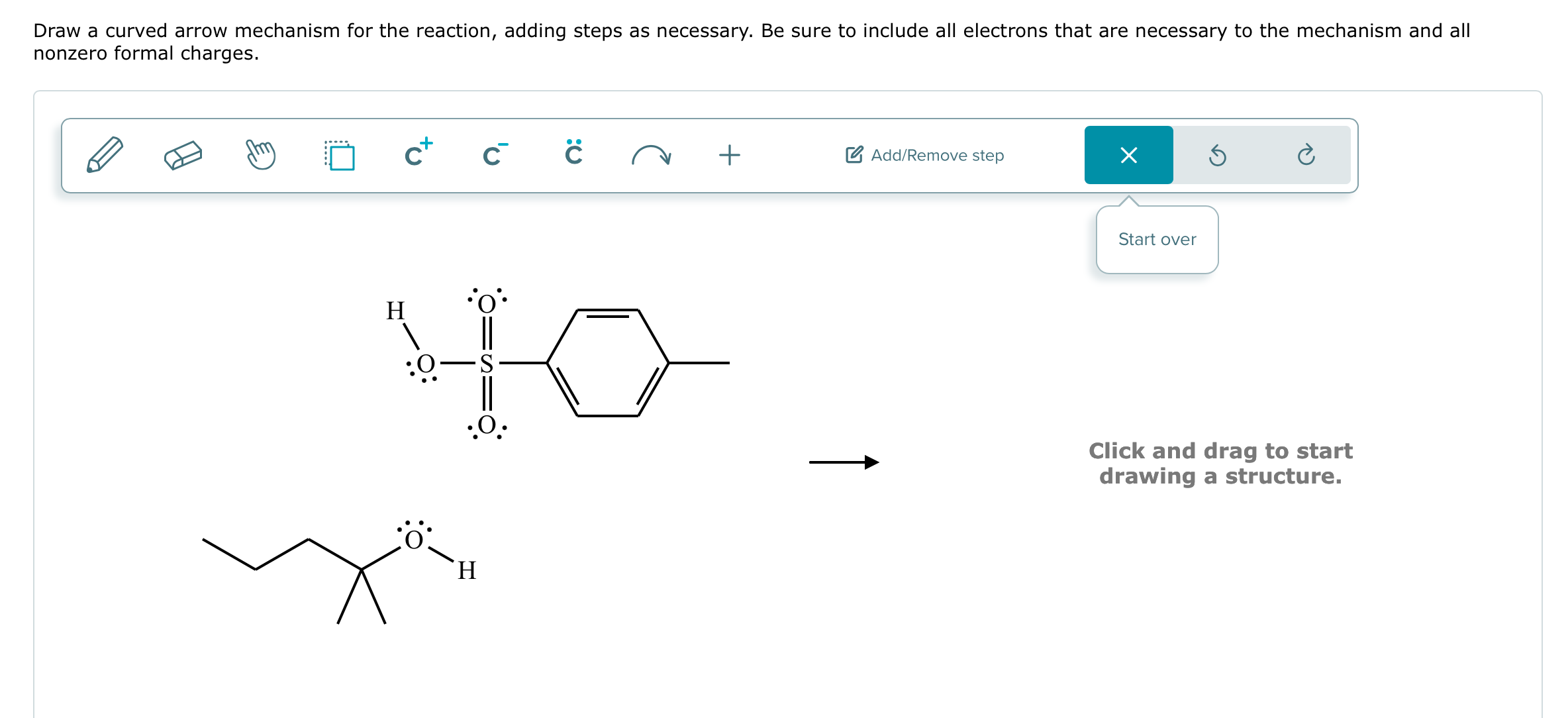Select the negative charge (C-) tool

(493, 154)
